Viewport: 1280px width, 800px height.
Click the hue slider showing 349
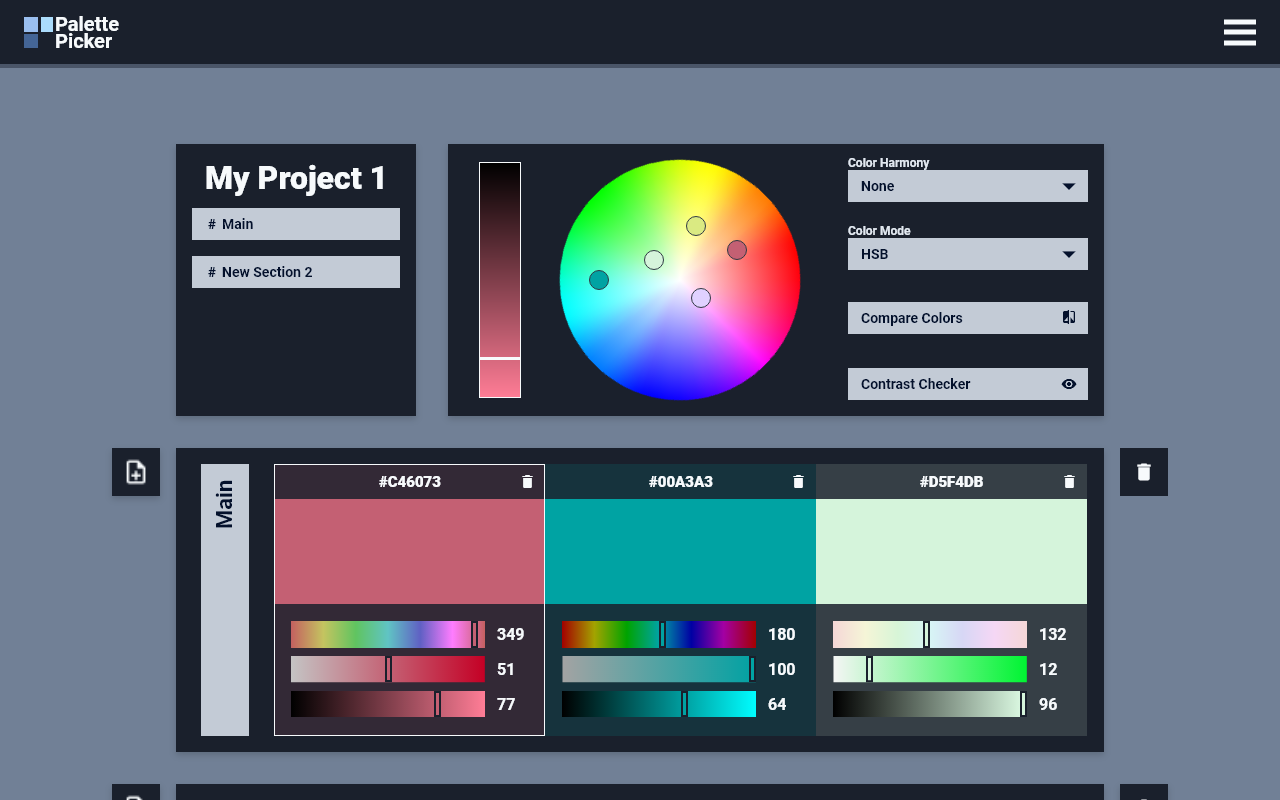pyautogui.click(x=386, y=634)
